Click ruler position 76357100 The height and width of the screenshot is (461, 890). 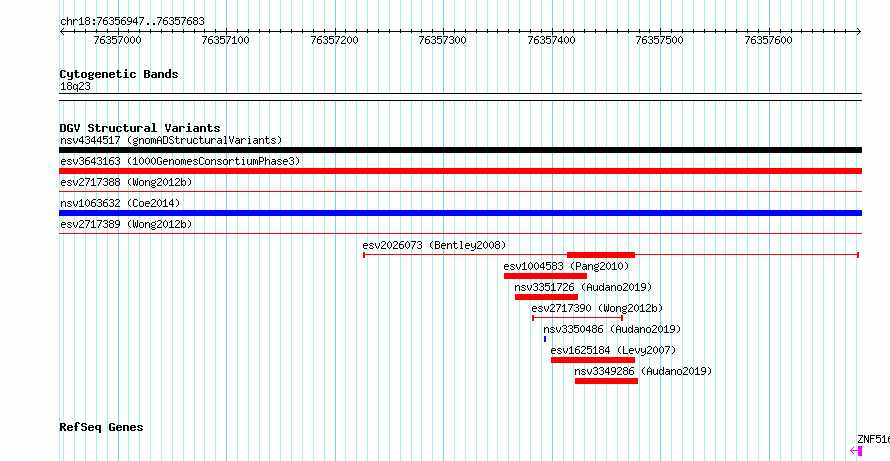point(226,40)
